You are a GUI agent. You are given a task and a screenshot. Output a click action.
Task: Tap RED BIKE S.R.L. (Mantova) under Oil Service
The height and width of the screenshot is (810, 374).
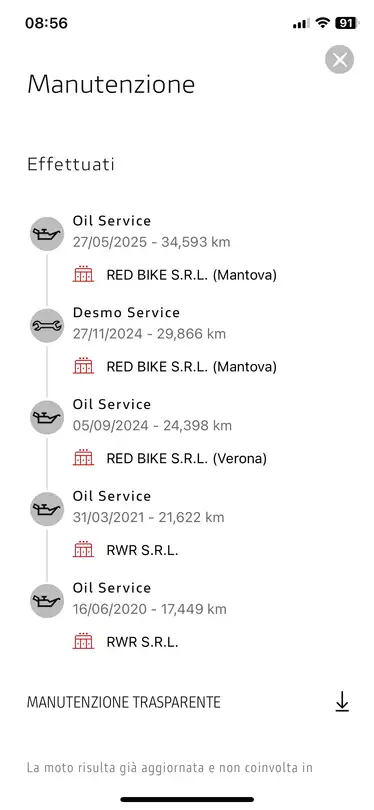click(192, 275)
